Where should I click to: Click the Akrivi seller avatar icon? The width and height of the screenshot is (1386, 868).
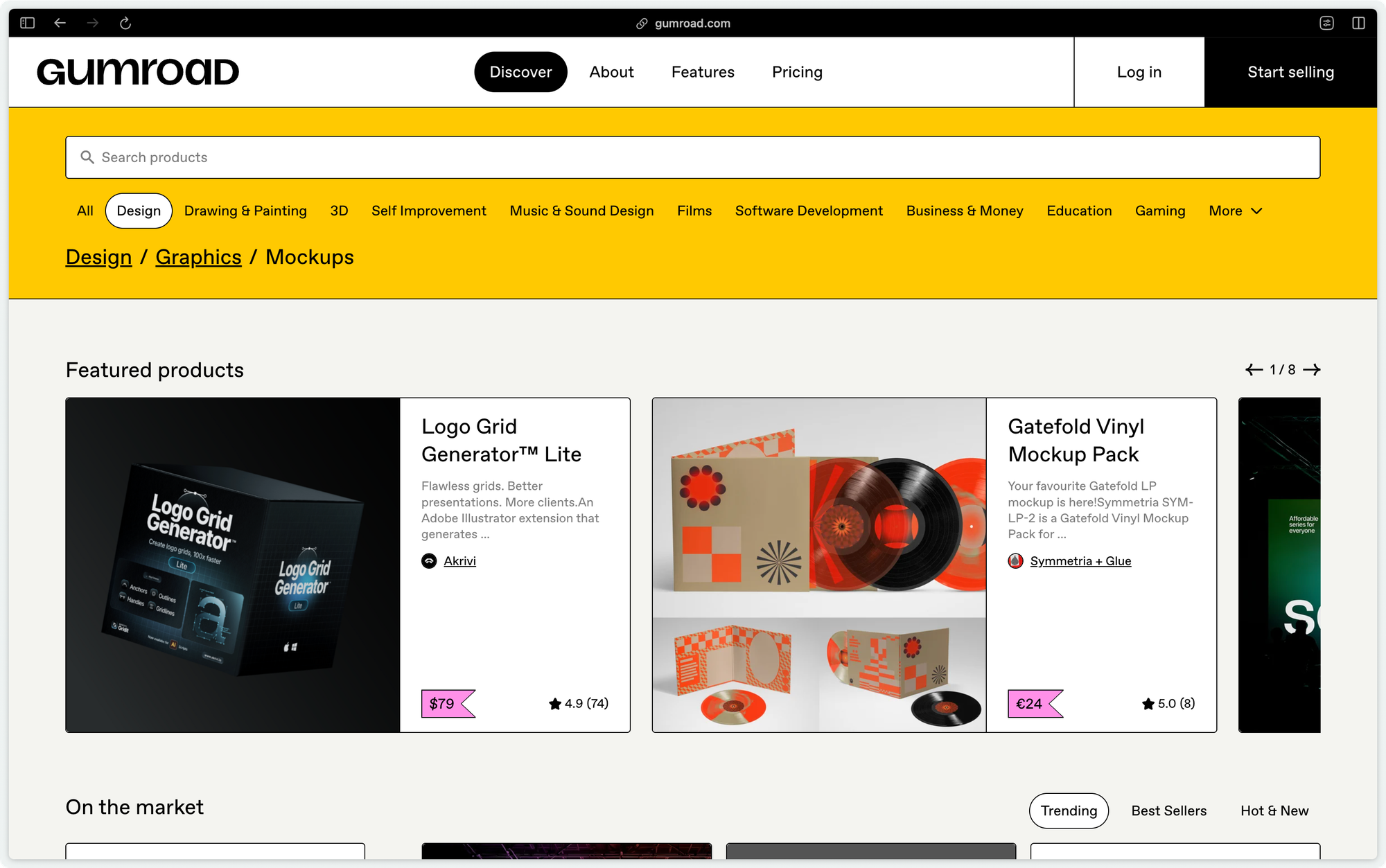point(429,561)
